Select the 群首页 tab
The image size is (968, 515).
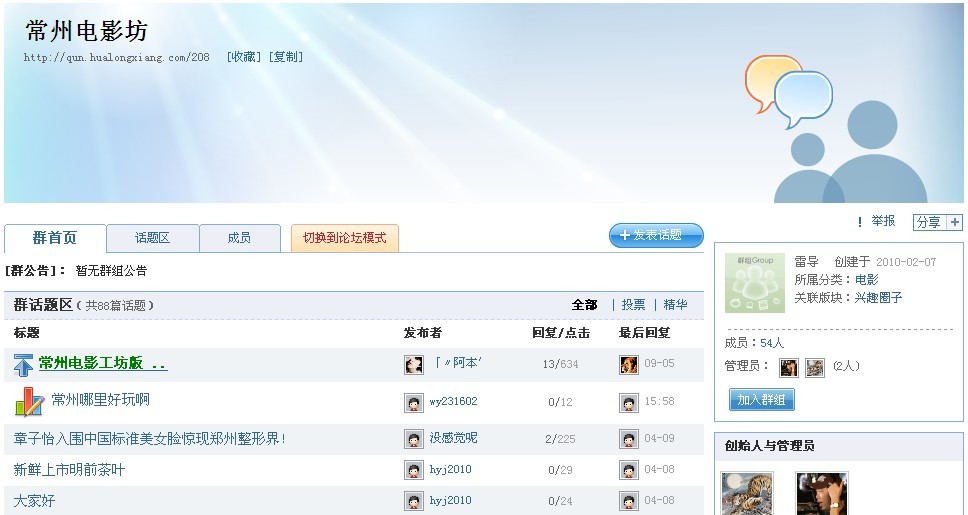pyautogui.click(x=54, y=238)
